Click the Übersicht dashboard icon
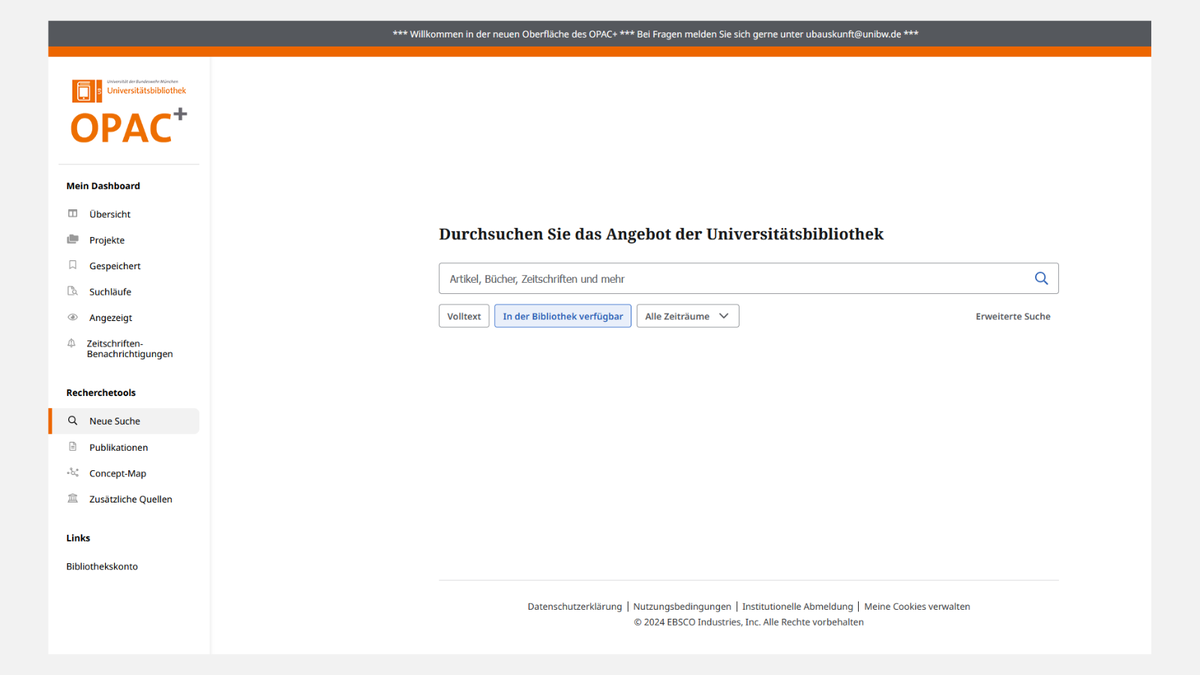This screenshot has width=1200, height=675. 72,214
